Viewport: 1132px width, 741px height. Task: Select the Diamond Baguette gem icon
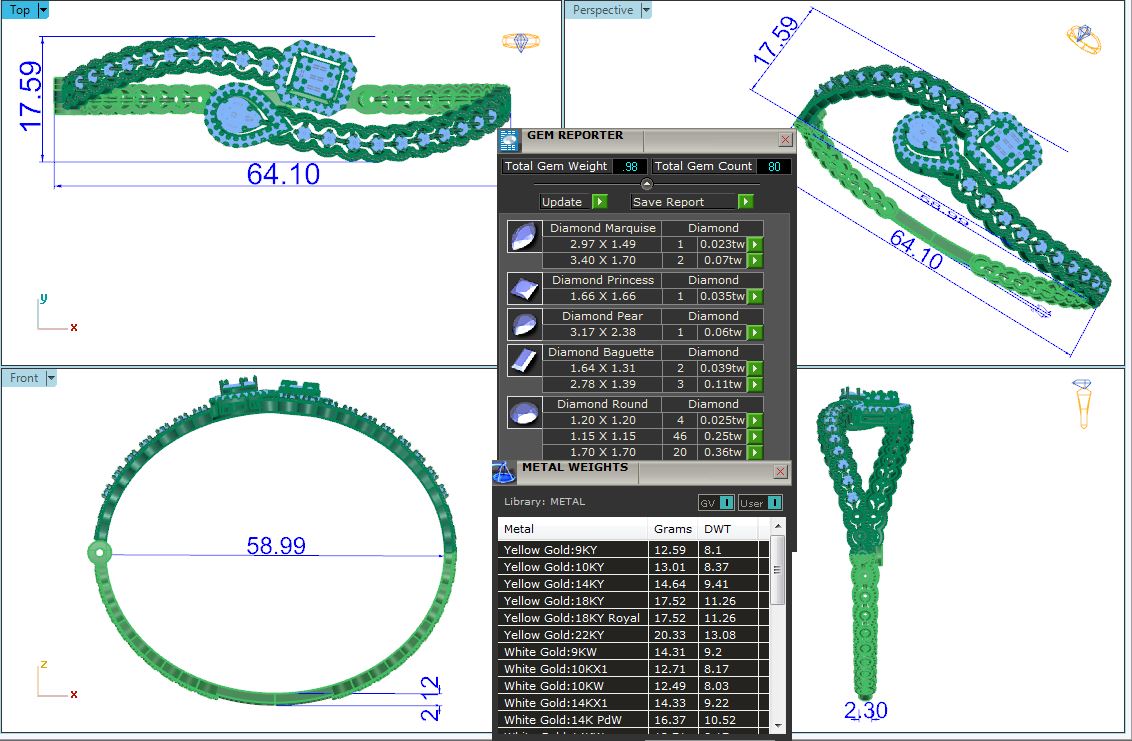pyautogui.click(x=521, y=361)
